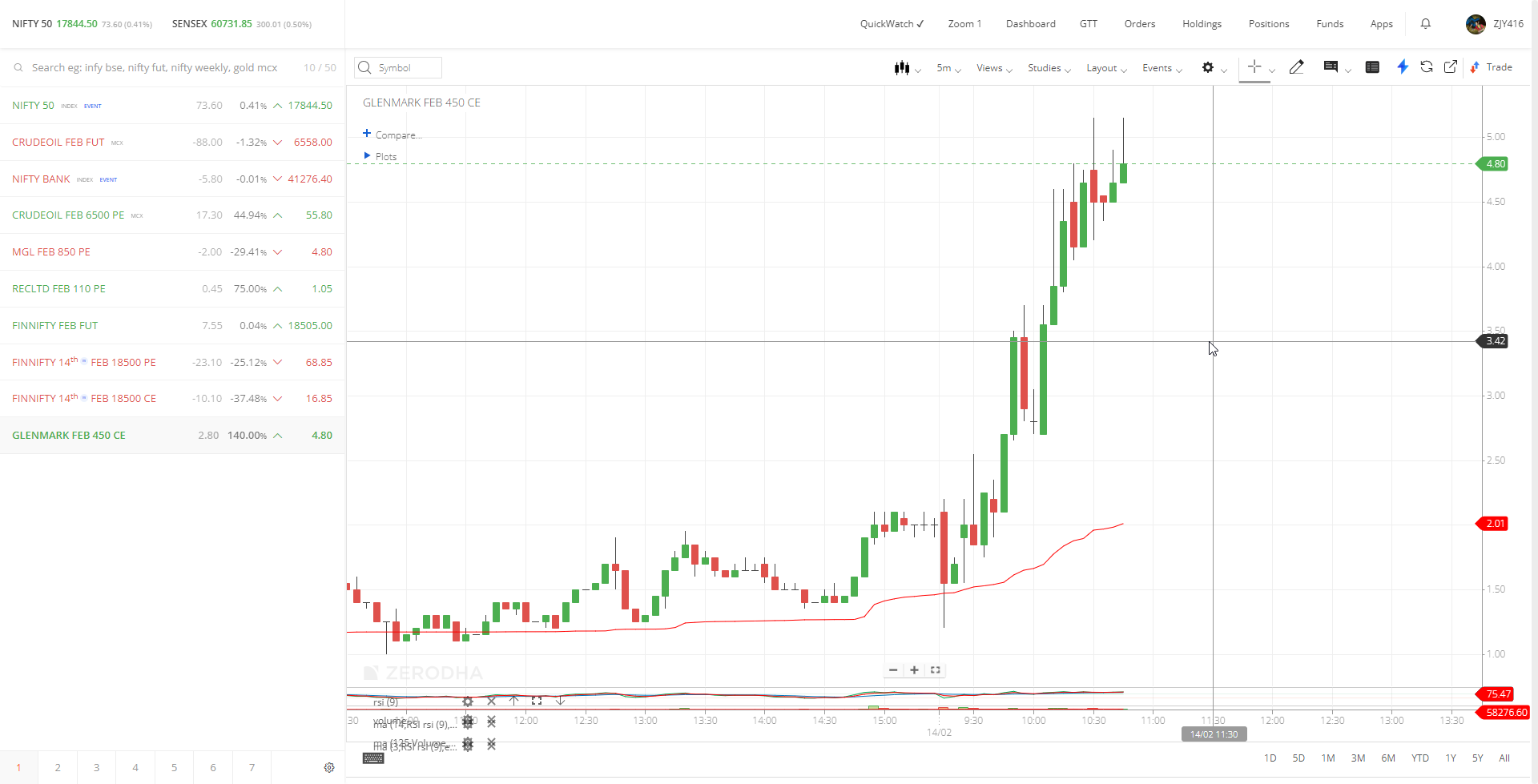The height and width of the screenshot is (784, 1538).
Task: Remove the ma (3,RSI rsi (9)) study
Action: click(x=491, y=745)
